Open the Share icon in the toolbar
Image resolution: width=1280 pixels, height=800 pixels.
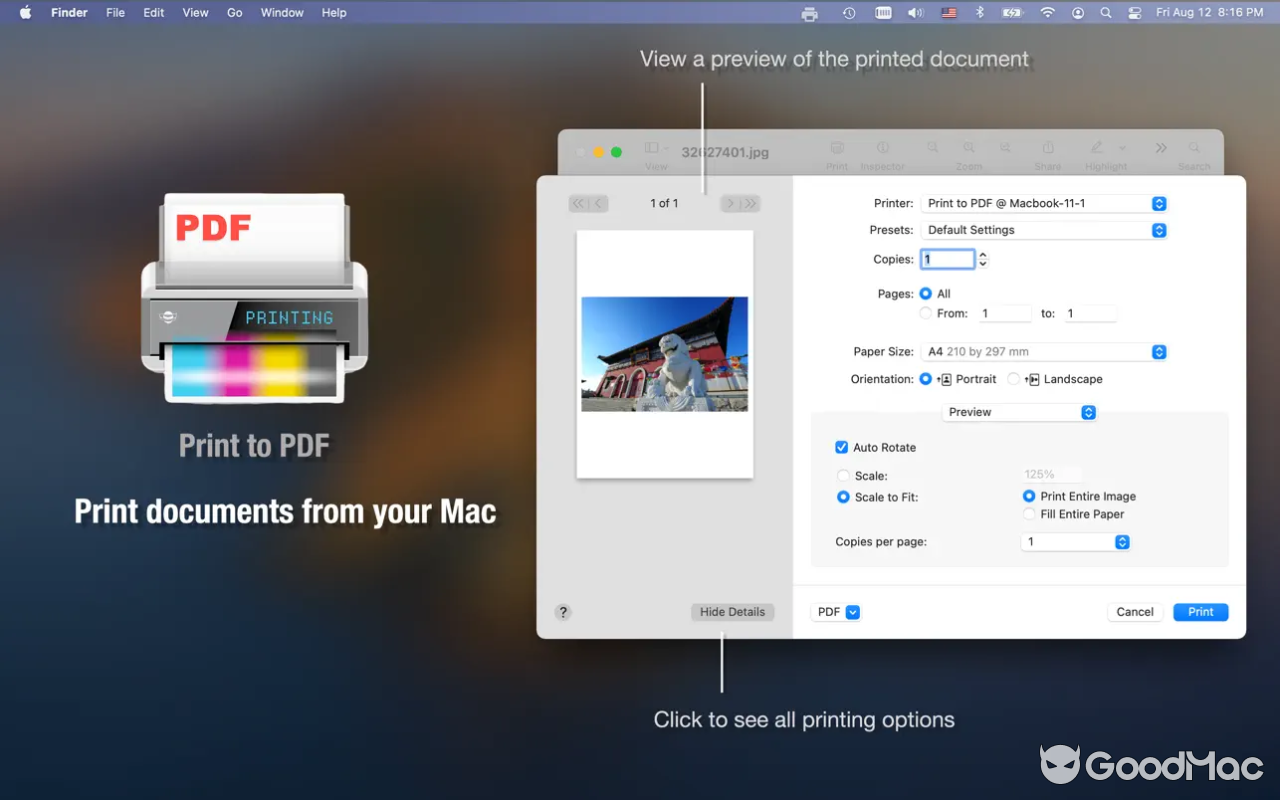tap(1048, 146)
